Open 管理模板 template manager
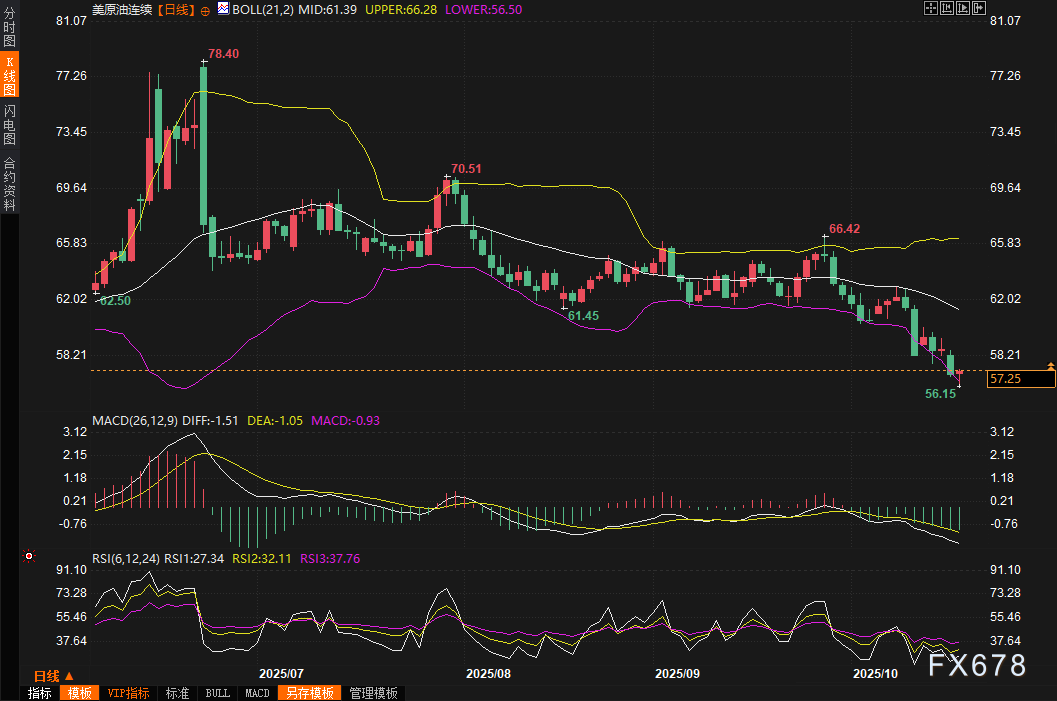The height and width of the screenshot is (701, 1057). pos(373,693)
